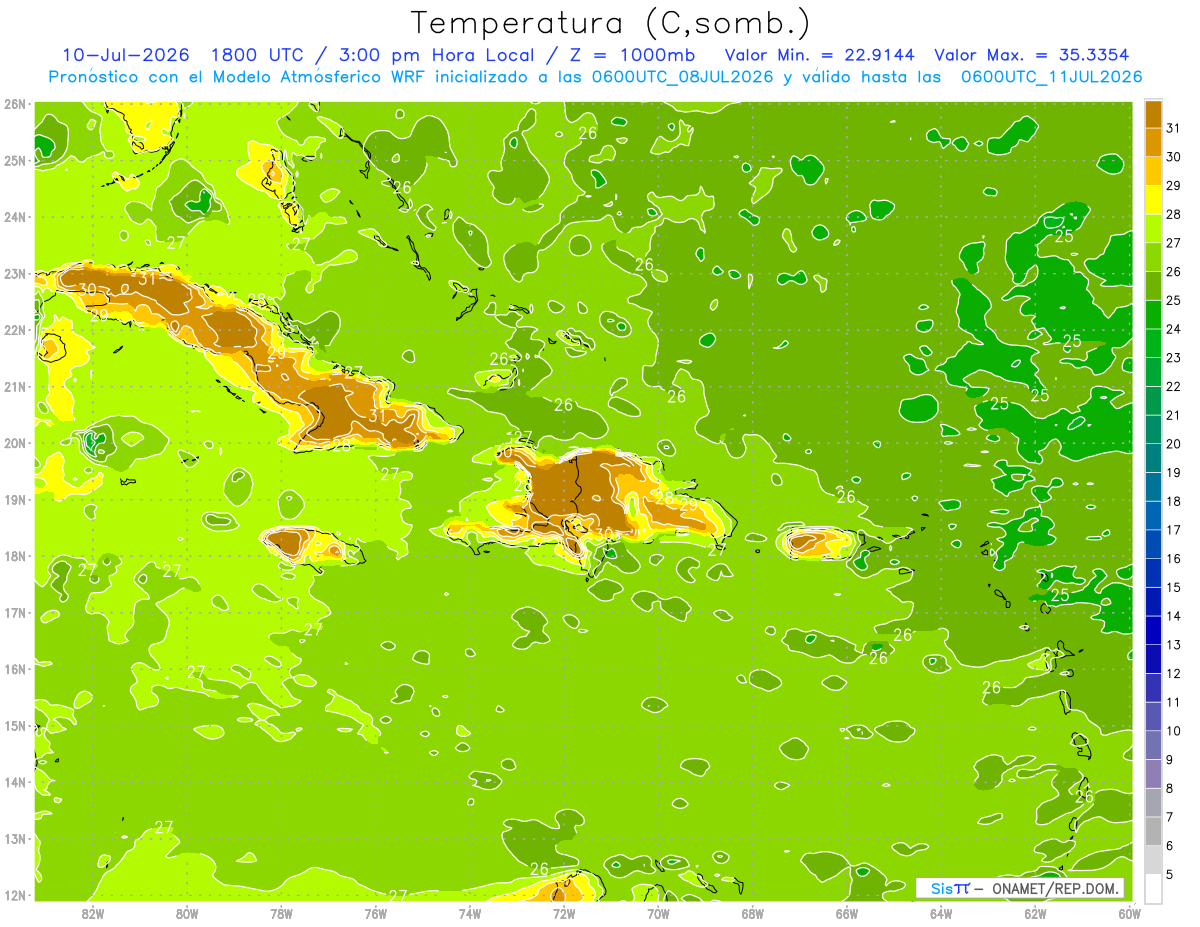Pick the blue swatch between 15 and 16
The height and width of the screenshot is (927, 1200).
pyautogui.click(x=1153, y=572)
